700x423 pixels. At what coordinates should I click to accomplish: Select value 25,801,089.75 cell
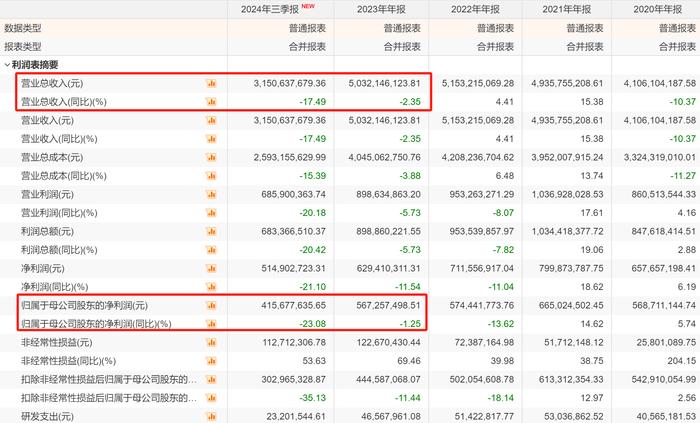667,343
